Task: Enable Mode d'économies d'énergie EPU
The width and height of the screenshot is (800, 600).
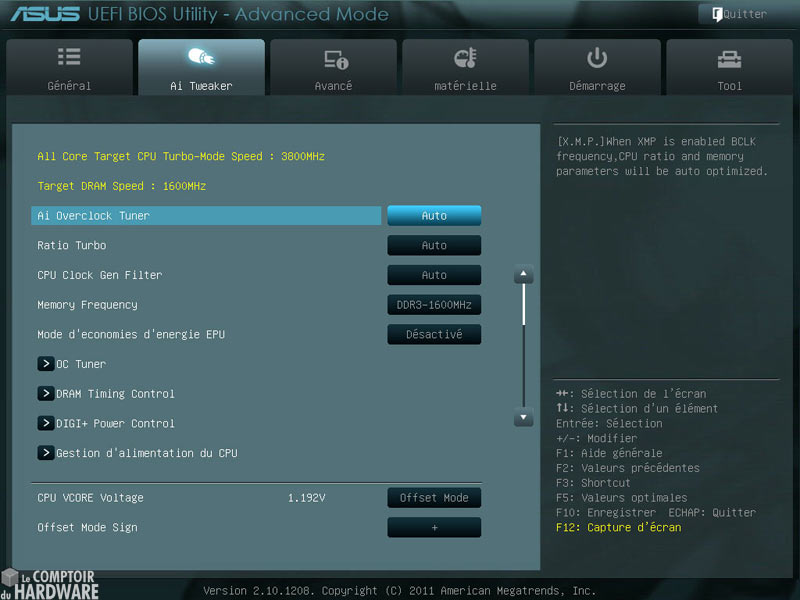Action: 434,334
